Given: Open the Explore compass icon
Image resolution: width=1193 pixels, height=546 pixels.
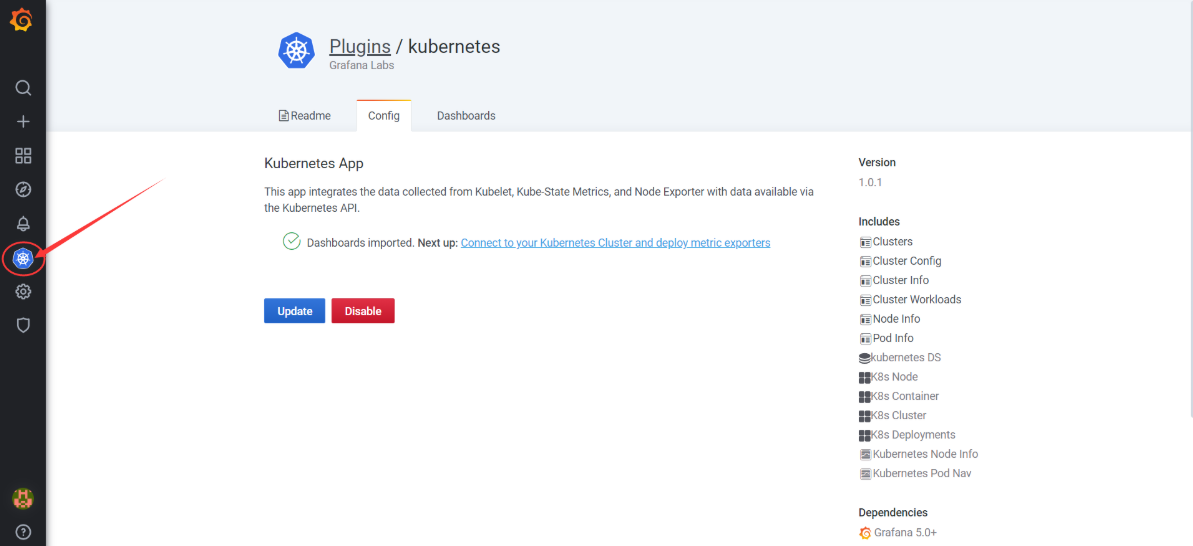Looking at the screenshot, I should point(24,189).
